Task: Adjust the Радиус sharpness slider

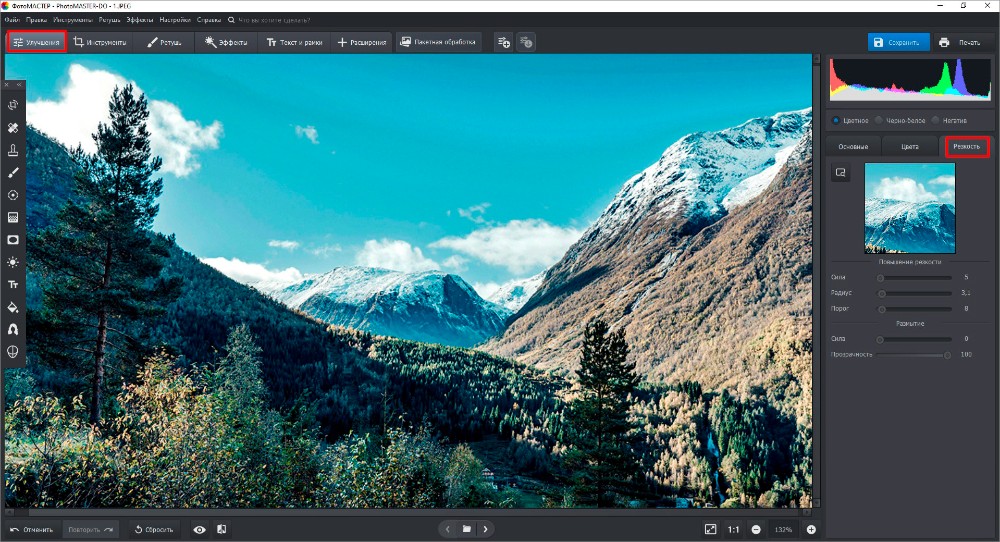Action: point(882,293)
